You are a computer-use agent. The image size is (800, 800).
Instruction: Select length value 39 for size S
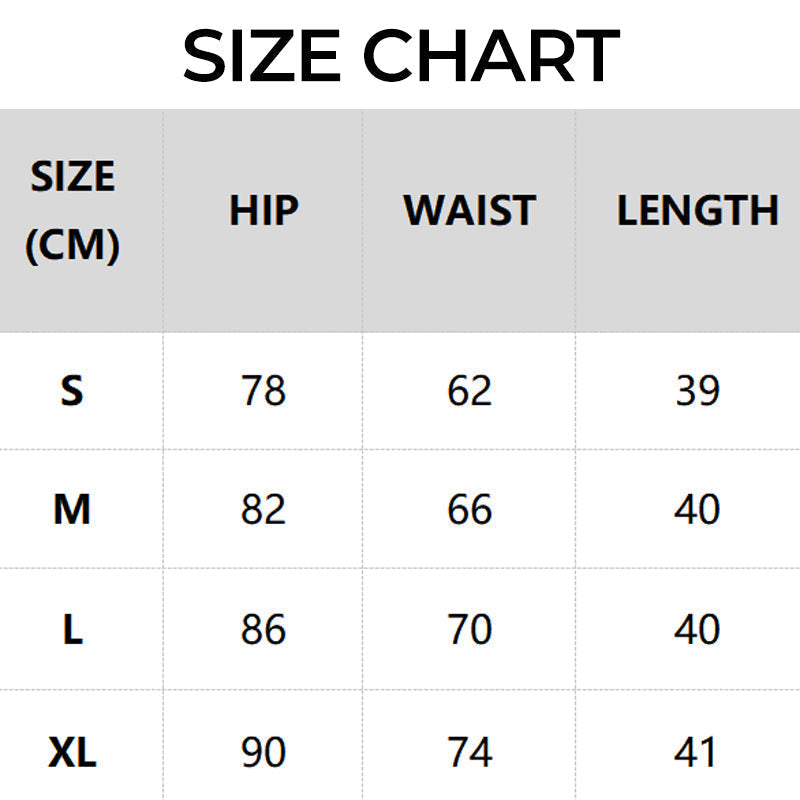click(x=697, y=391)
